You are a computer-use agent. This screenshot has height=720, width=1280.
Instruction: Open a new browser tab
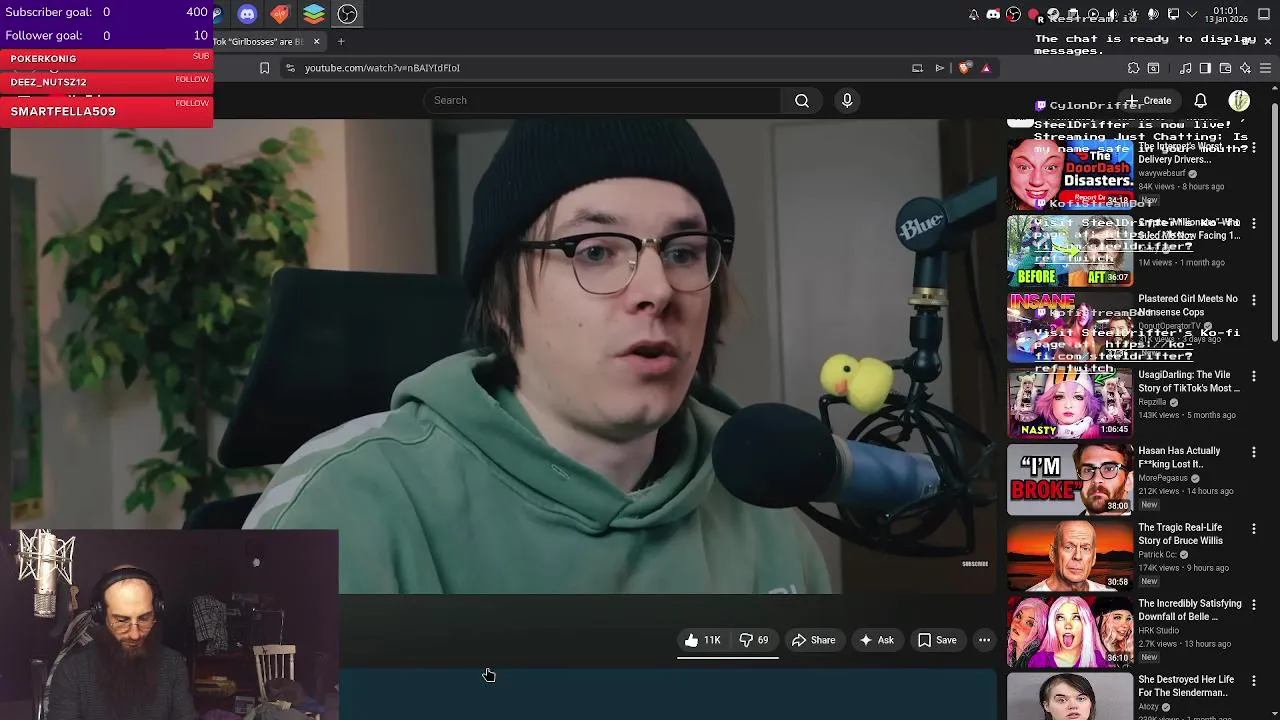tap(340, 41)
